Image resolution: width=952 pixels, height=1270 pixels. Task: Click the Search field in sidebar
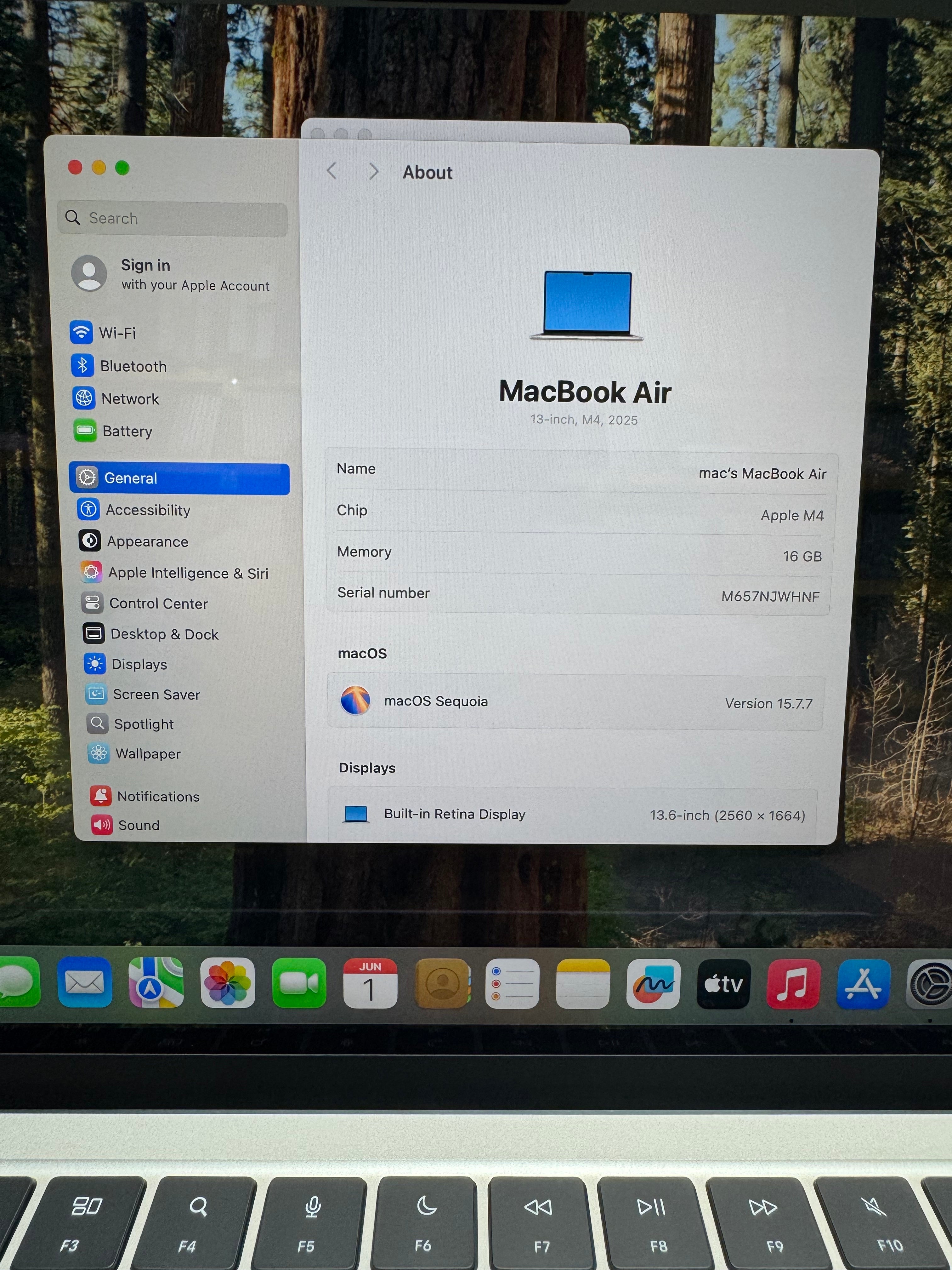(173, 219)
